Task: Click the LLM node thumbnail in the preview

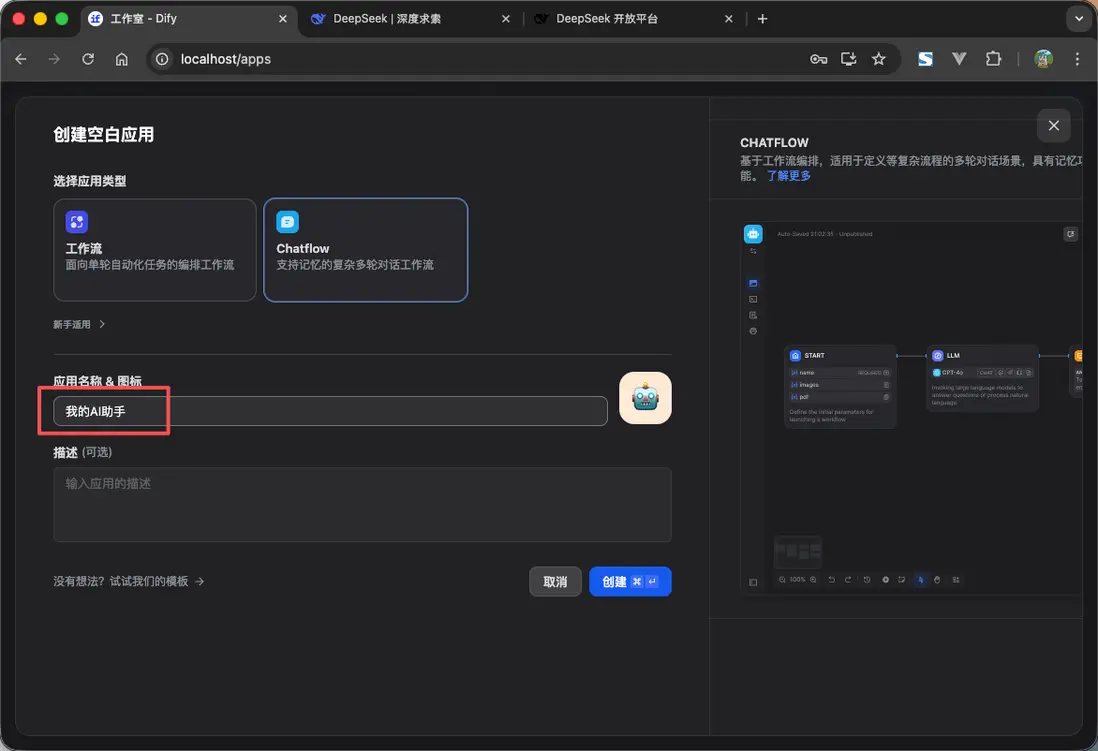Action: (981, 378)
